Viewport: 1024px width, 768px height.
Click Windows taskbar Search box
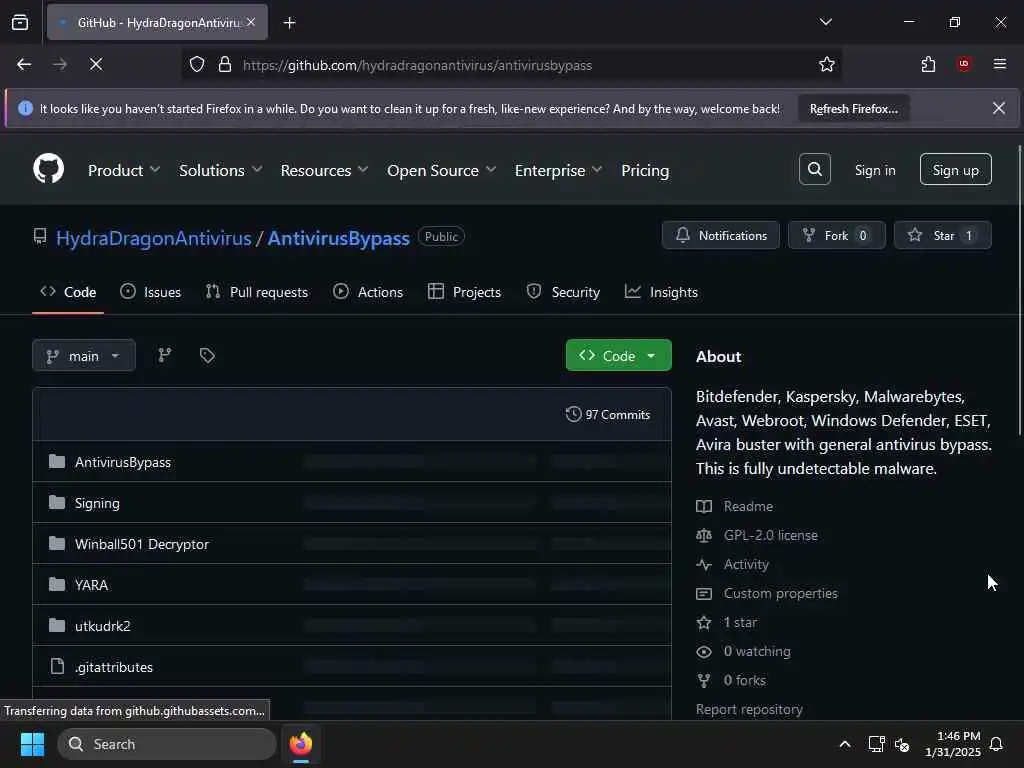(x=167, y=744)
